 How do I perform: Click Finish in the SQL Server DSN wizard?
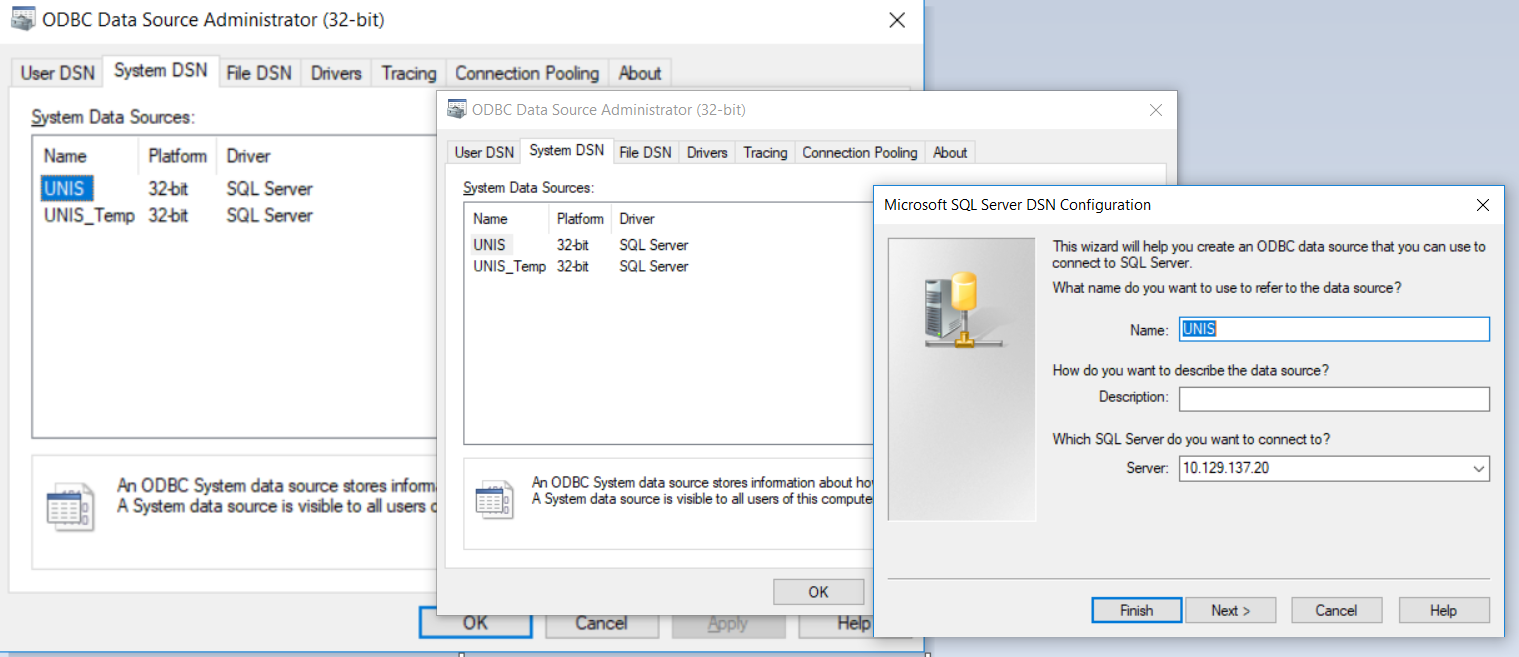click(x=1136, y=610)
